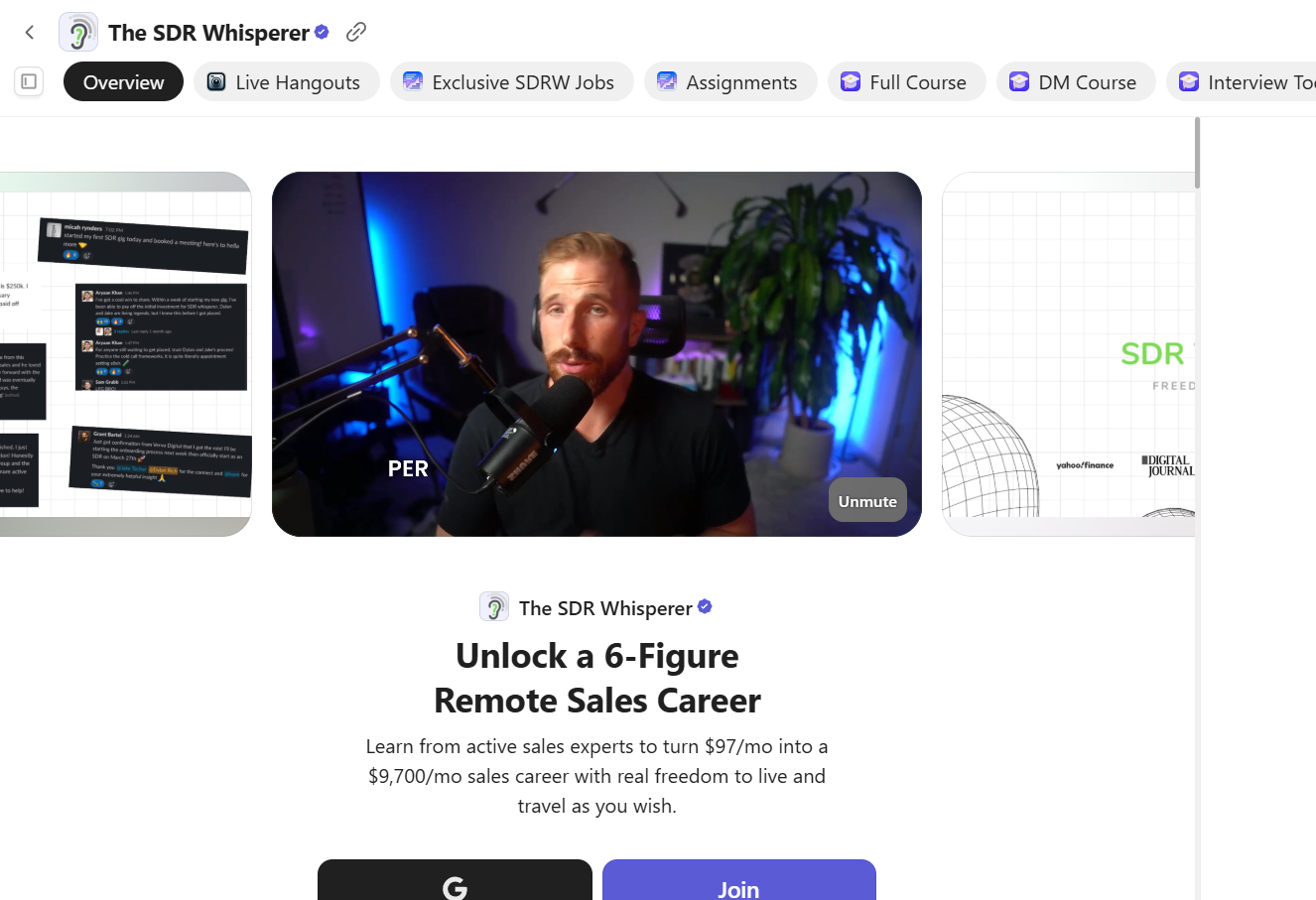Viewport: 1316px width, 900px height.
Task: Toggle the sidebar panel icon
Action: click(x=29, y=81)
